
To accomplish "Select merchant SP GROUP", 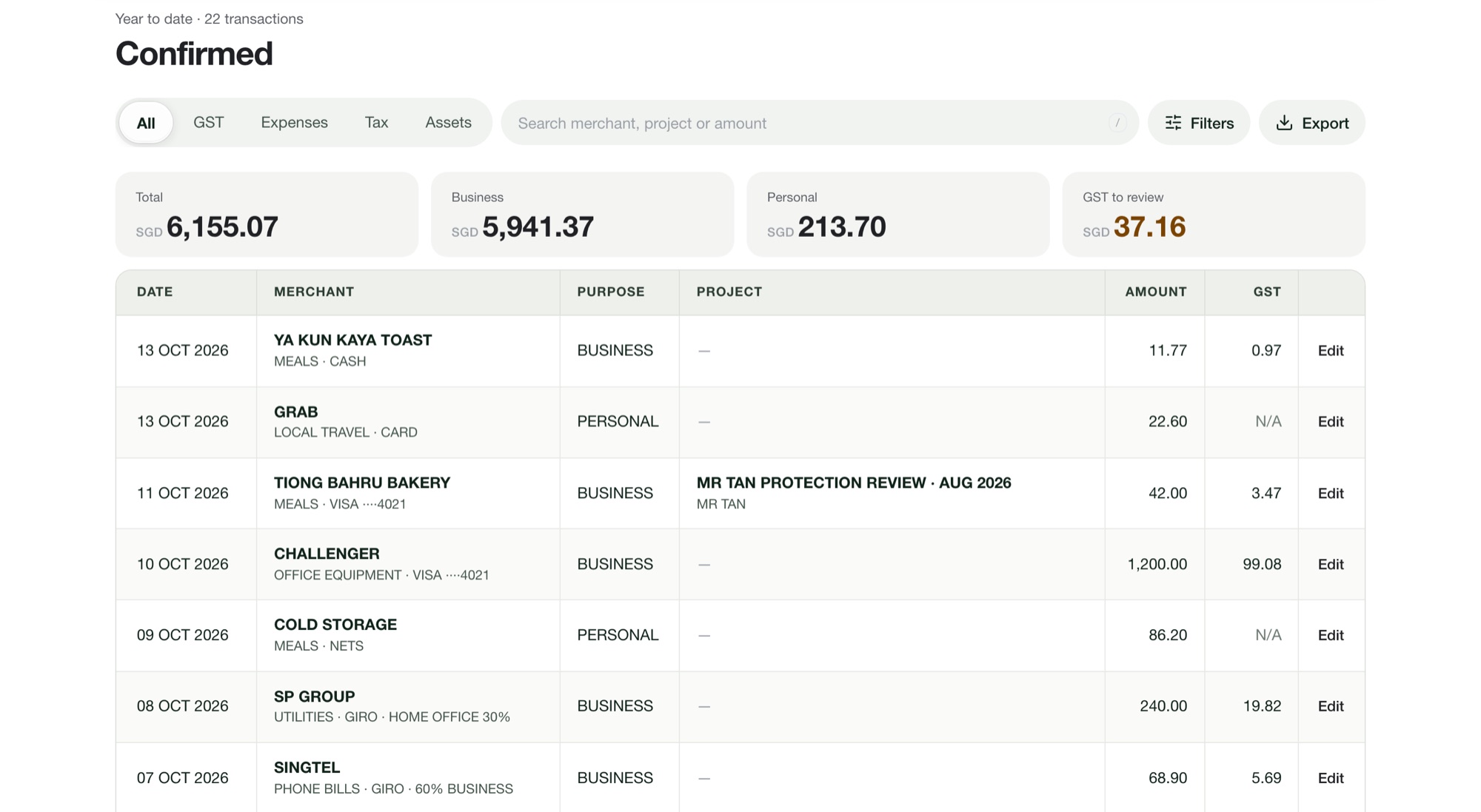I will pyautogui.click(x=314, y=697).
